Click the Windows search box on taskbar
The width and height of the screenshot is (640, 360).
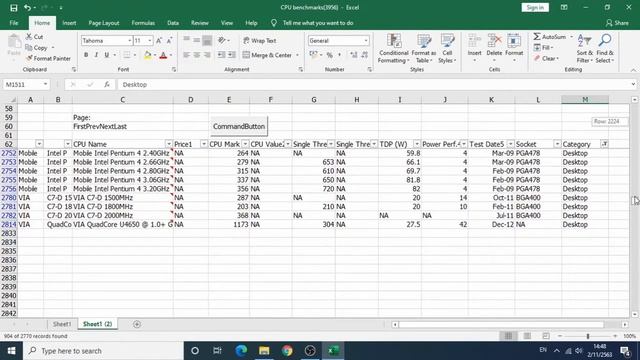tap(103, 351)
